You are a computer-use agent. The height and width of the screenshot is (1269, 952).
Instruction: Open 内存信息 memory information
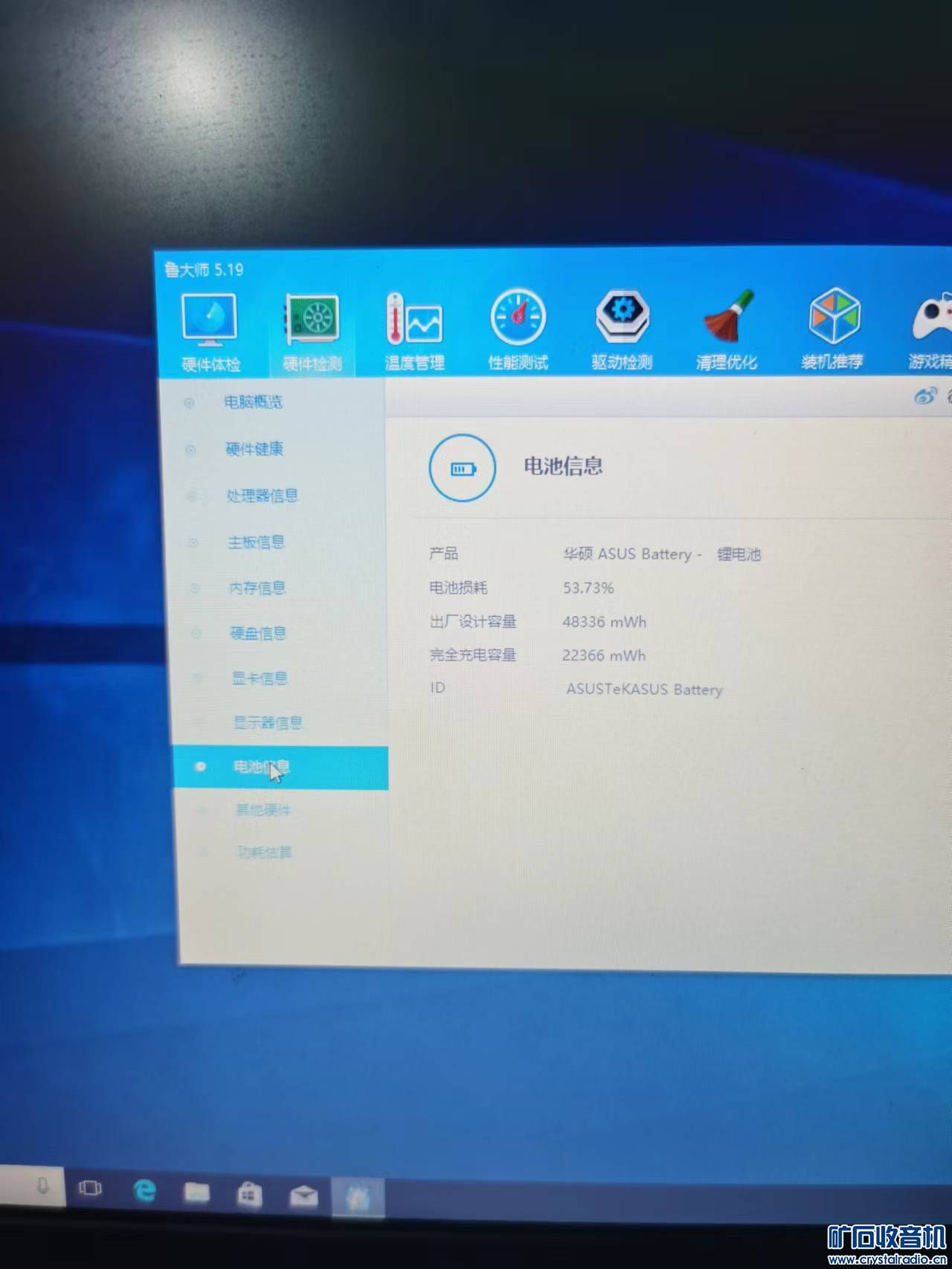click(257, 588)
